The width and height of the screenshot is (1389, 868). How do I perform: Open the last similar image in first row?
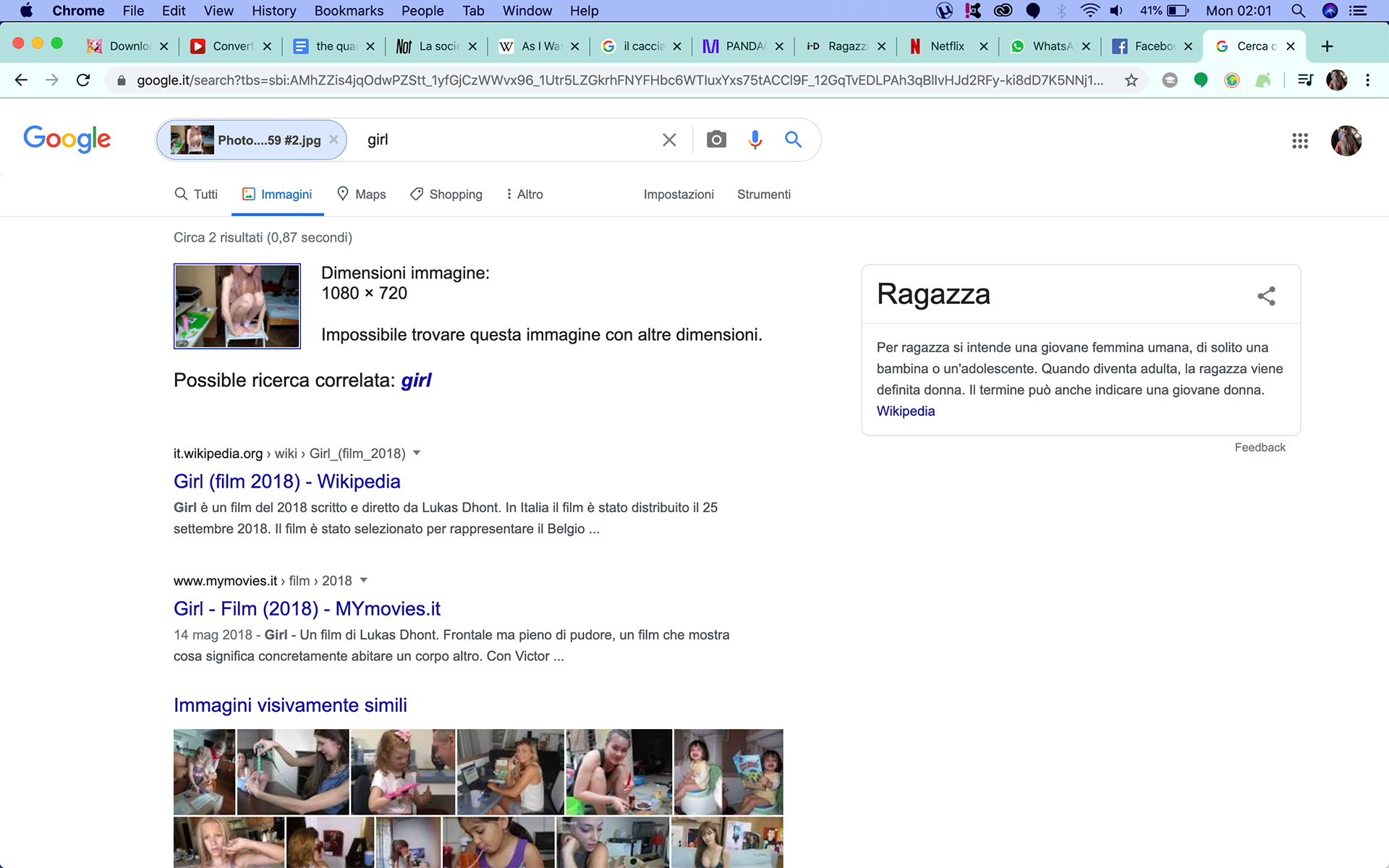click(x=729, y=772)
